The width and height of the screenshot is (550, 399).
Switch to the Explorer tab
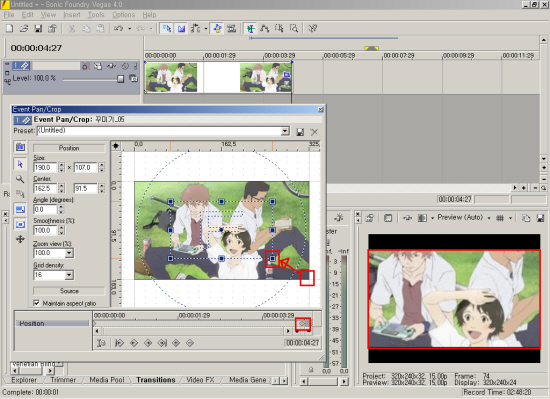24,380
